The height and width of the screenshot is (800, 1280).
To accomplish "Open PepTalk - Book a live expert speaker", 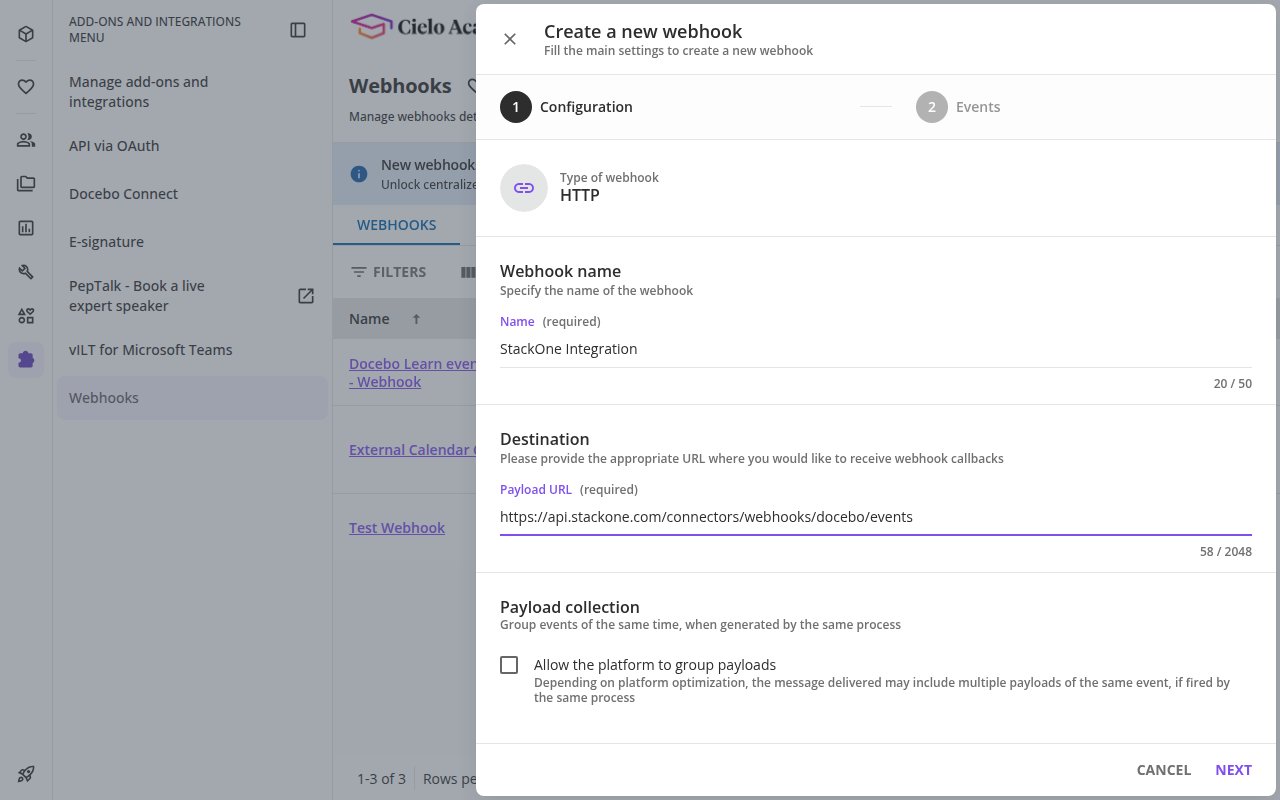I will pos(192,296).
